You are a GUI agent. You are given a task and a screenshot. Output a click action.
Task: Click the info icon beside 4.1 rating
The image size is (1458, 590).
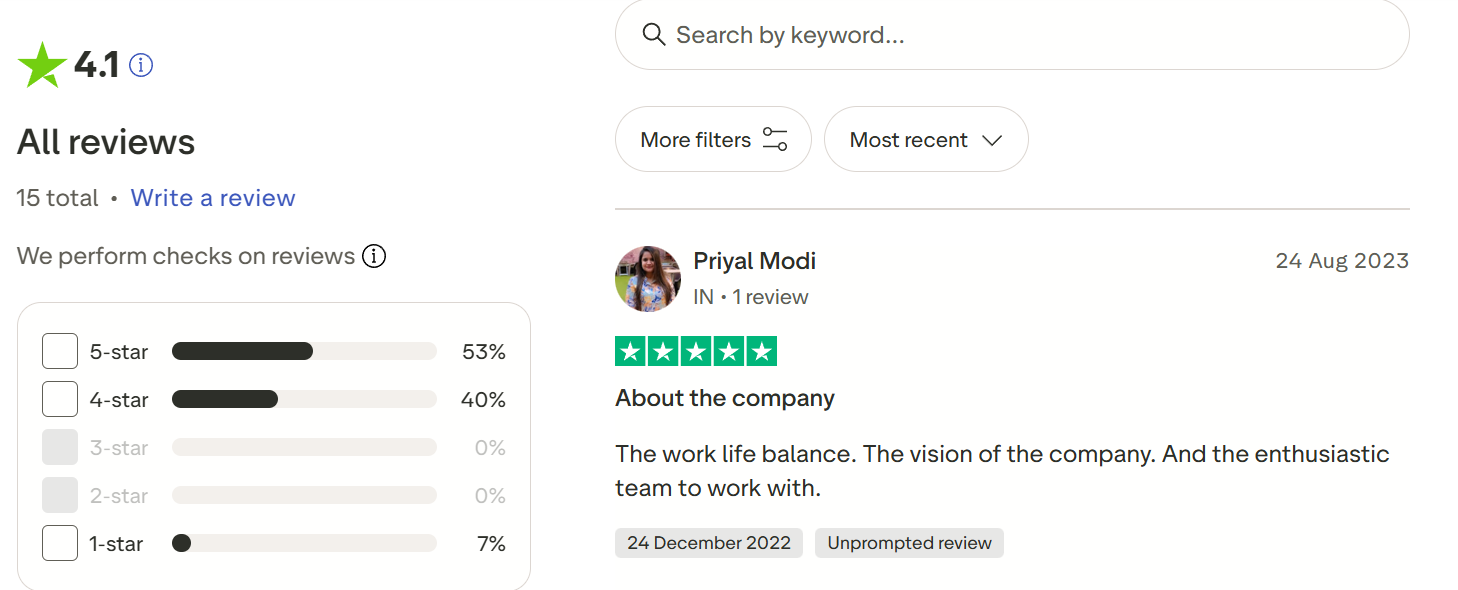coord(141,66)
